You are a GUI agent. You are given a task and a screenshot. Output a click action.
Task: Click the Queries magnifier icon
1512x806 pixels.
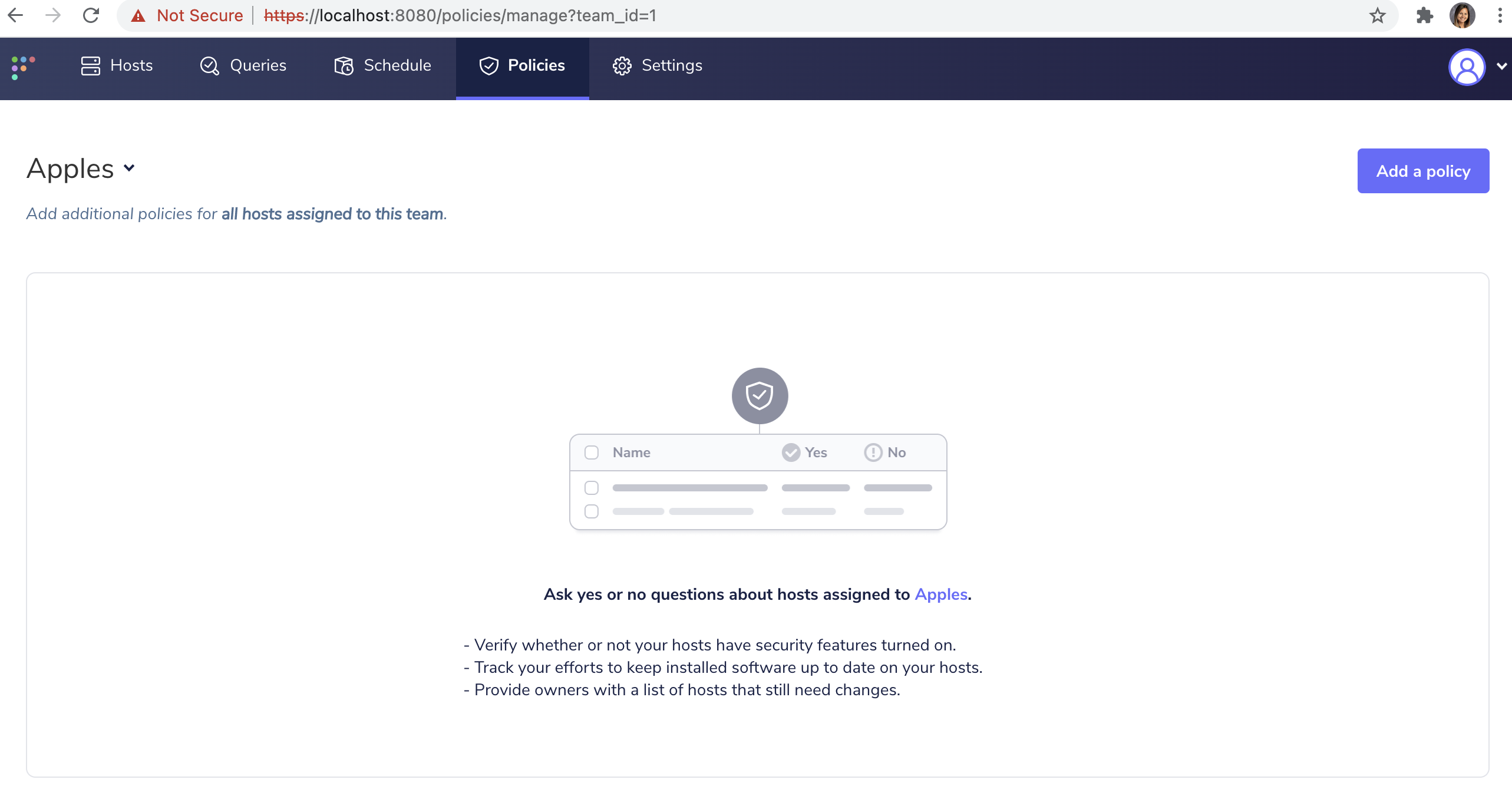[209, 66]
